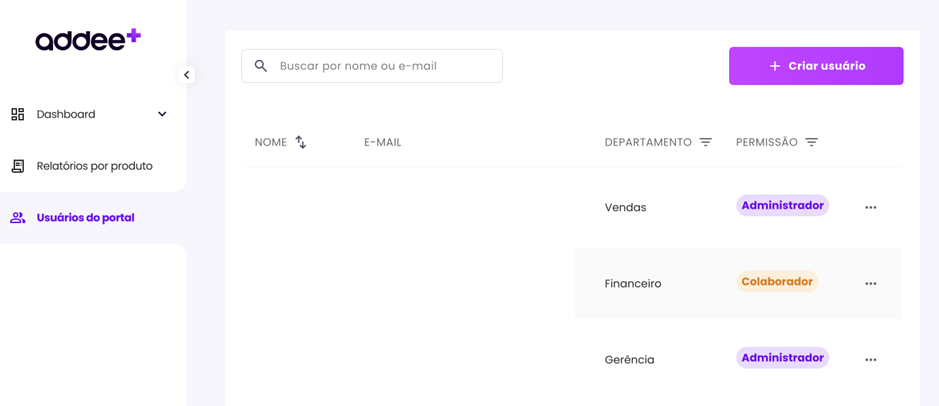Click the PERMISSÃO column header text
The width and height of the screenshot is (939, 406).
pos(767,143)
